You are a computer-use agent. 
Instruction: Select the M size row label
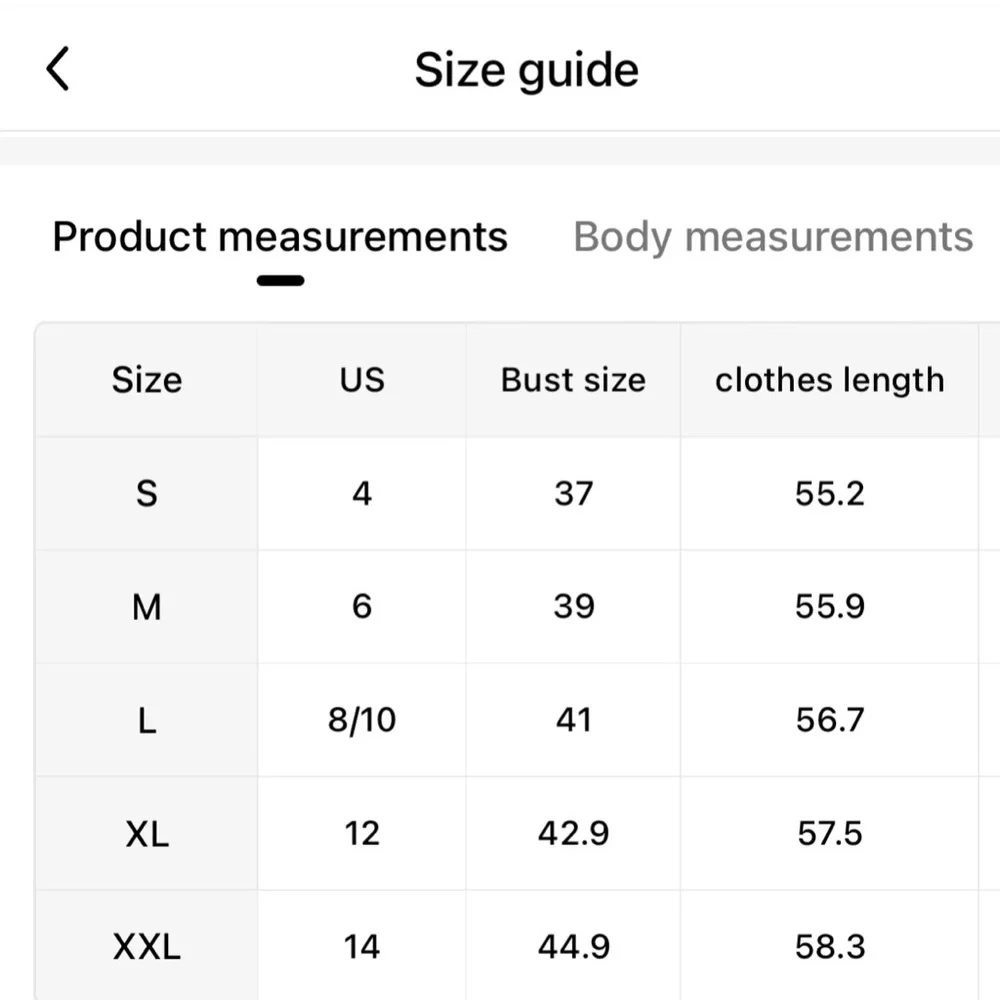(147, 607)
